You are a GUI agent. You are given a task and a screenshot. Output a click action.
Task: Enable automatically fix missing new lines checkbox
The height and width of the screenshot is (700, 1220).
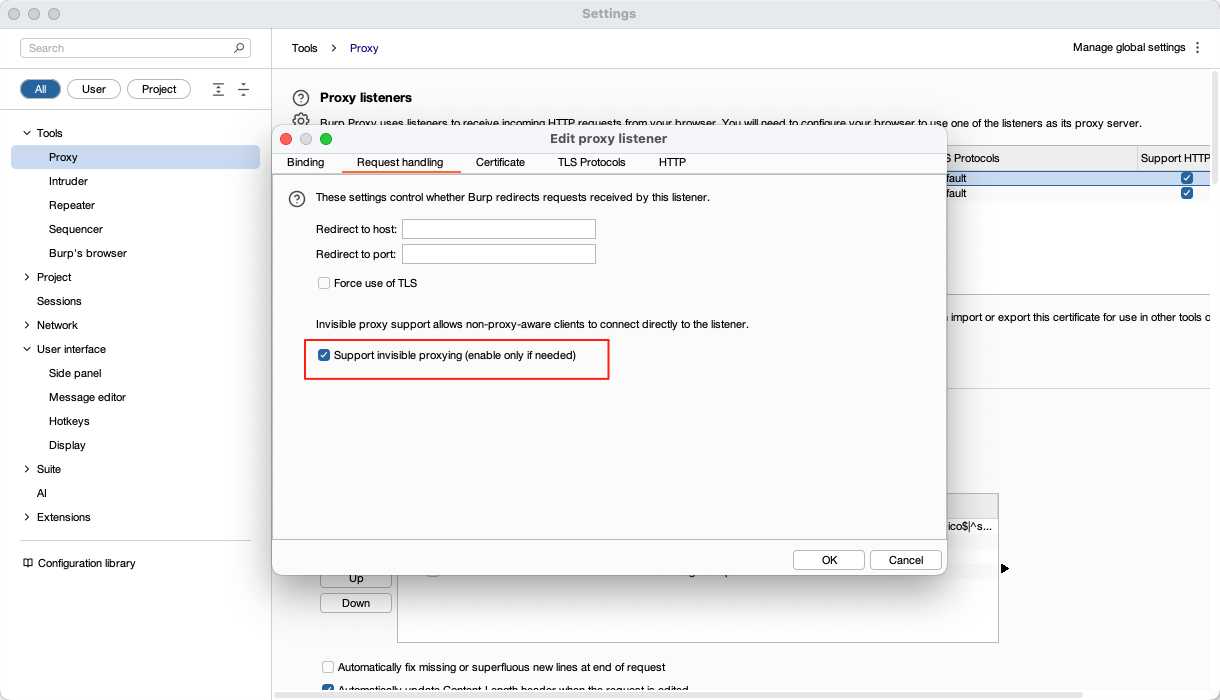click(328, 667)
